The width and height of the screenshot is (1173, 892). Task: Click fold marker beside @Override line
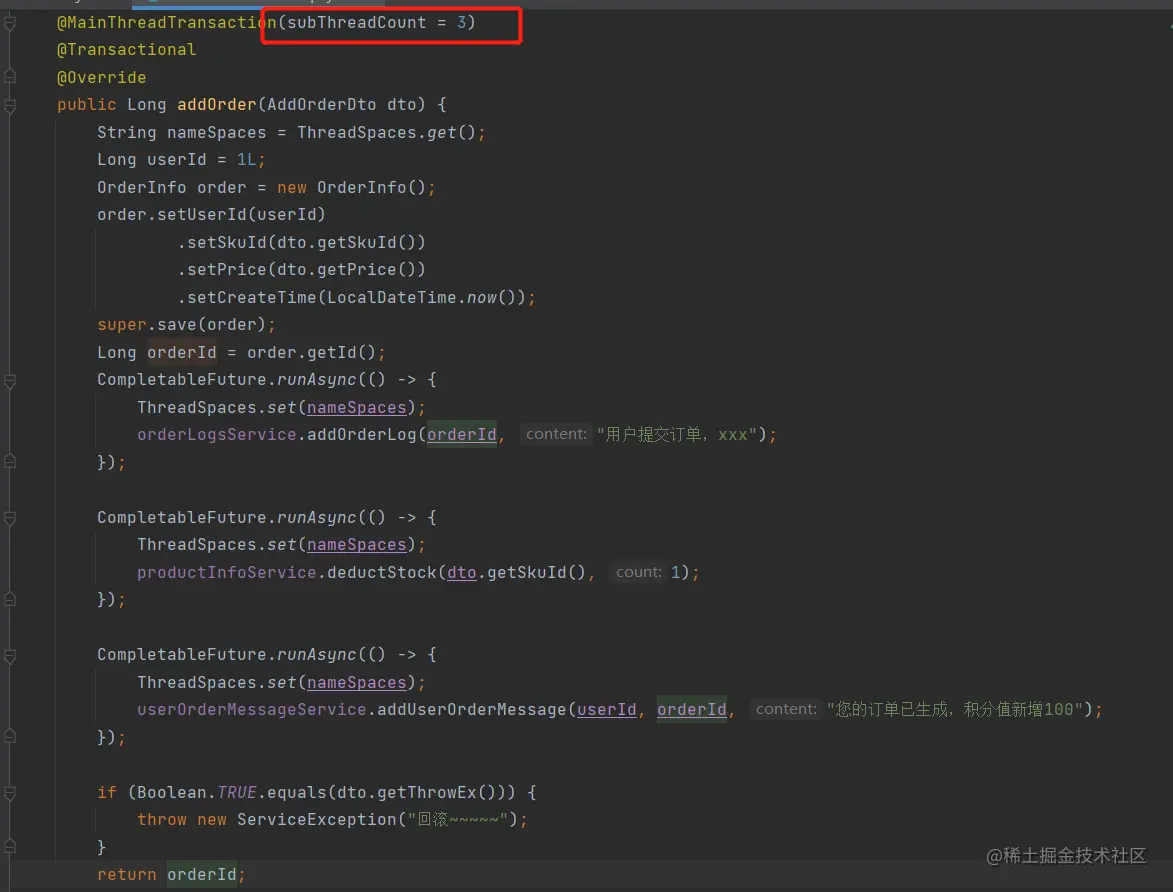pos(10,76)
